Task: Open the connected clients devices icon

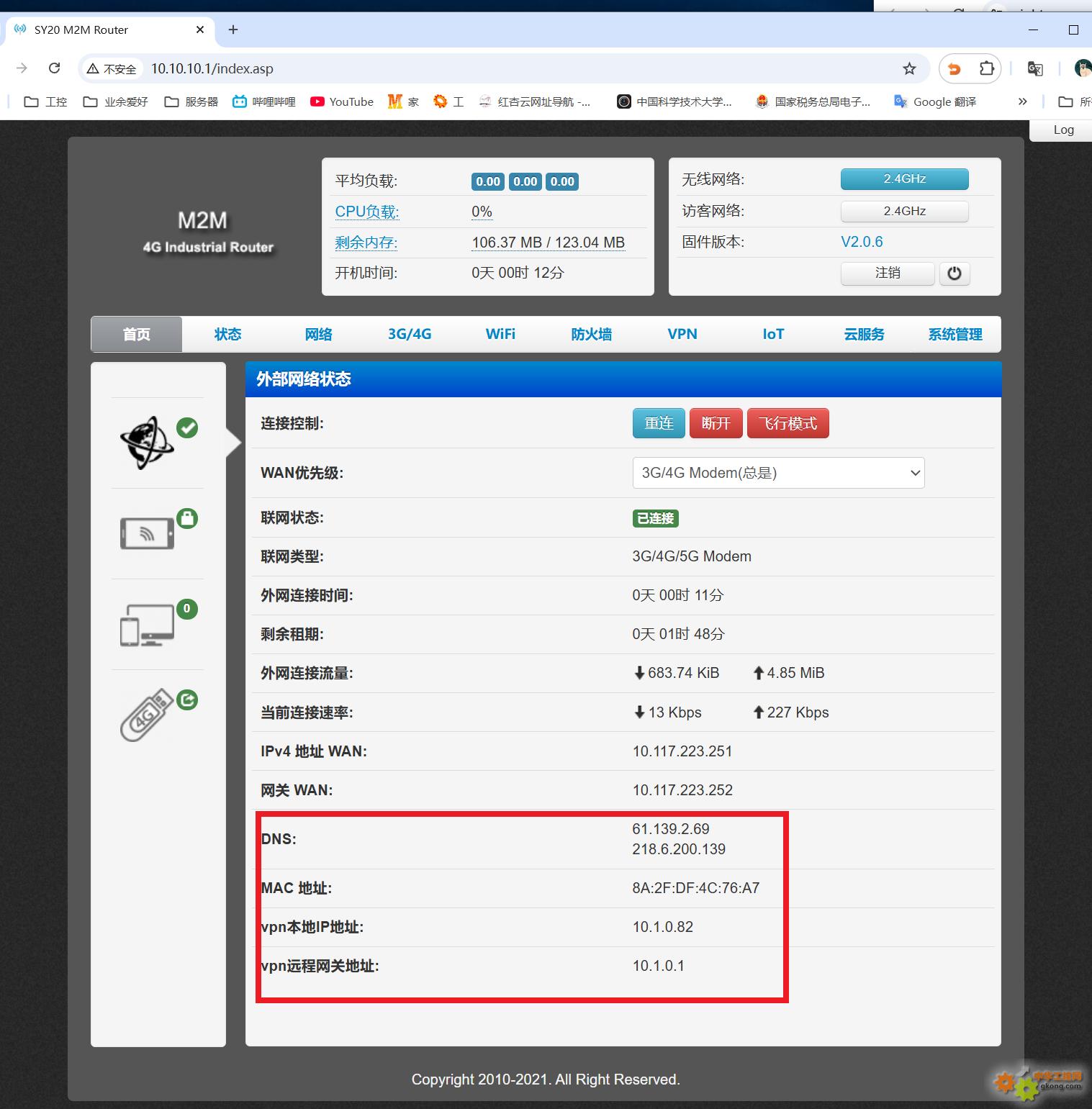Action: tap(148, 625)
